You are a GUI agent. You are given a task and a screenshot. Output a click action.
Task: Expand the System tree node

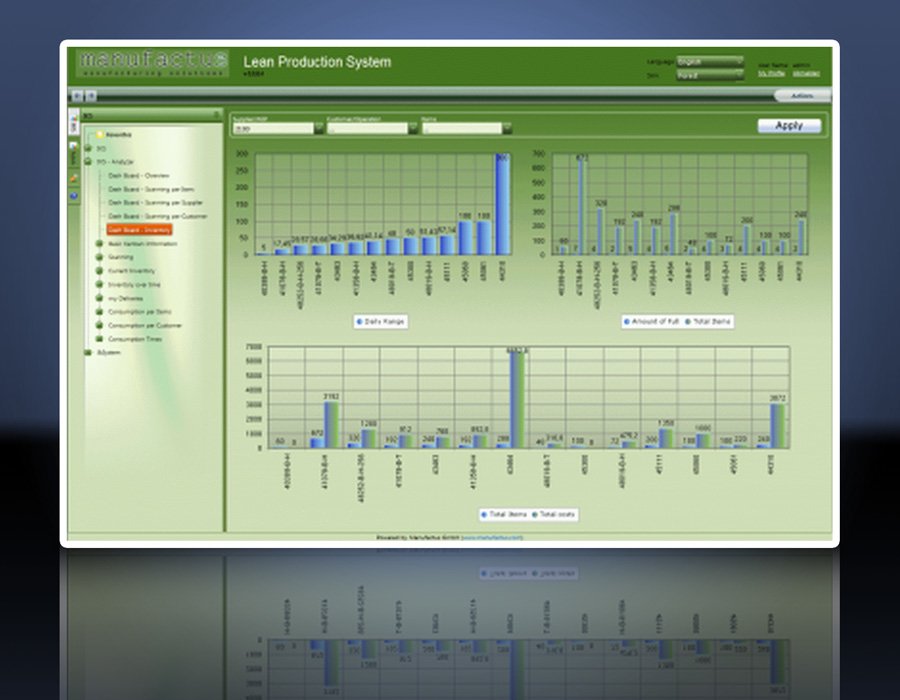[x=88, y=352]
